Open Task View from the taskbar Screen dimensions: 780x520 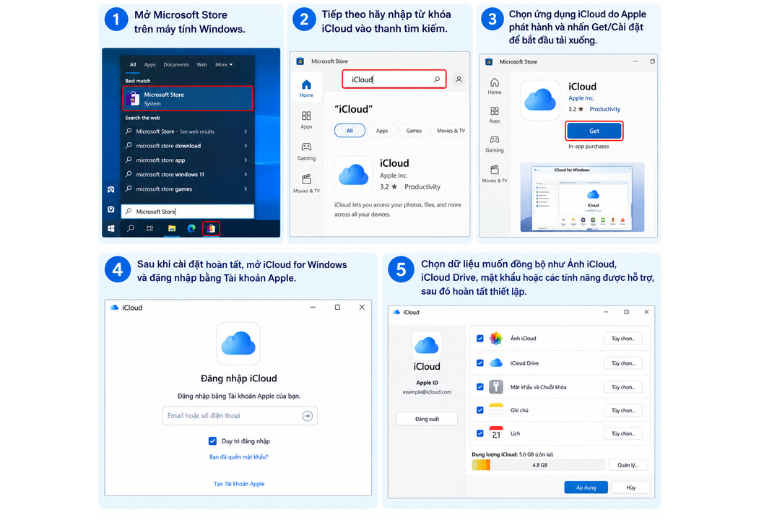150,228
